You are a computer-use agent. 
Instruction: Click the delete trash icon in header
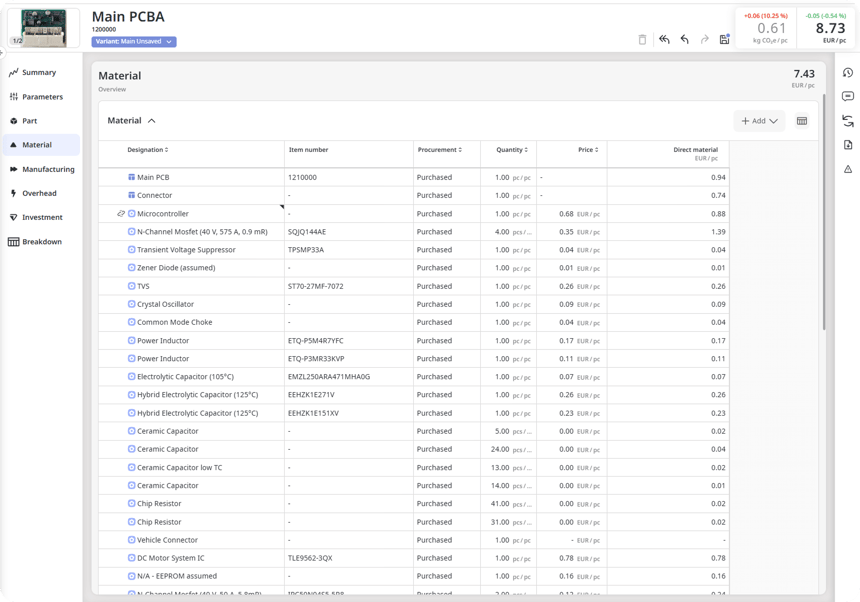coord(642,40)
